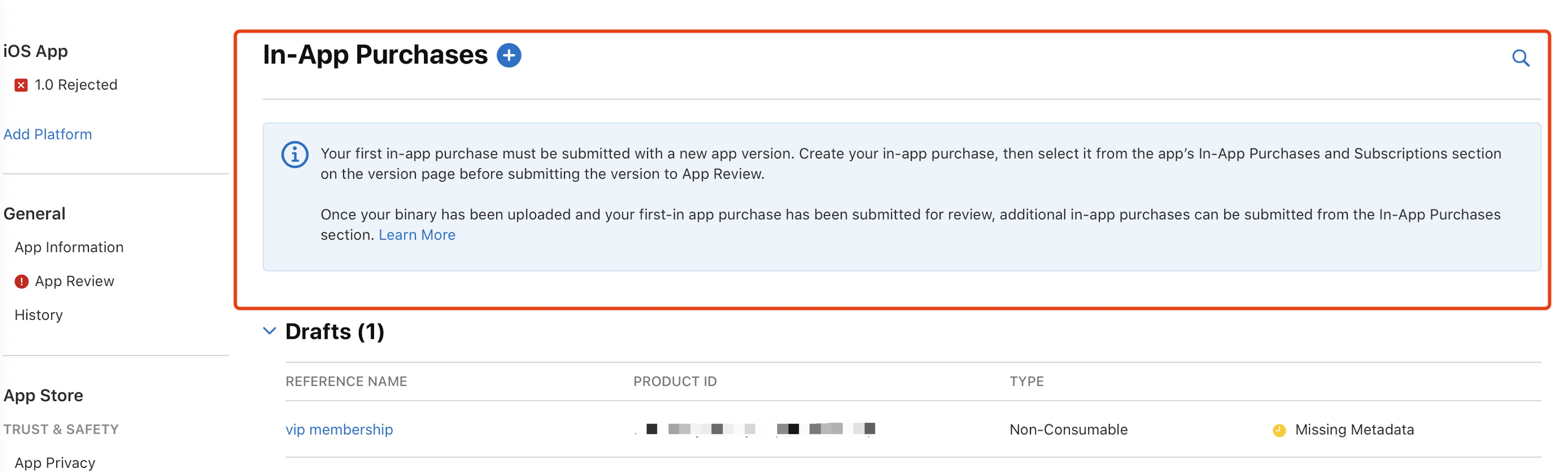Open History in General section
This screenshot has width=1568, height=473.
[x=38, y=315]
